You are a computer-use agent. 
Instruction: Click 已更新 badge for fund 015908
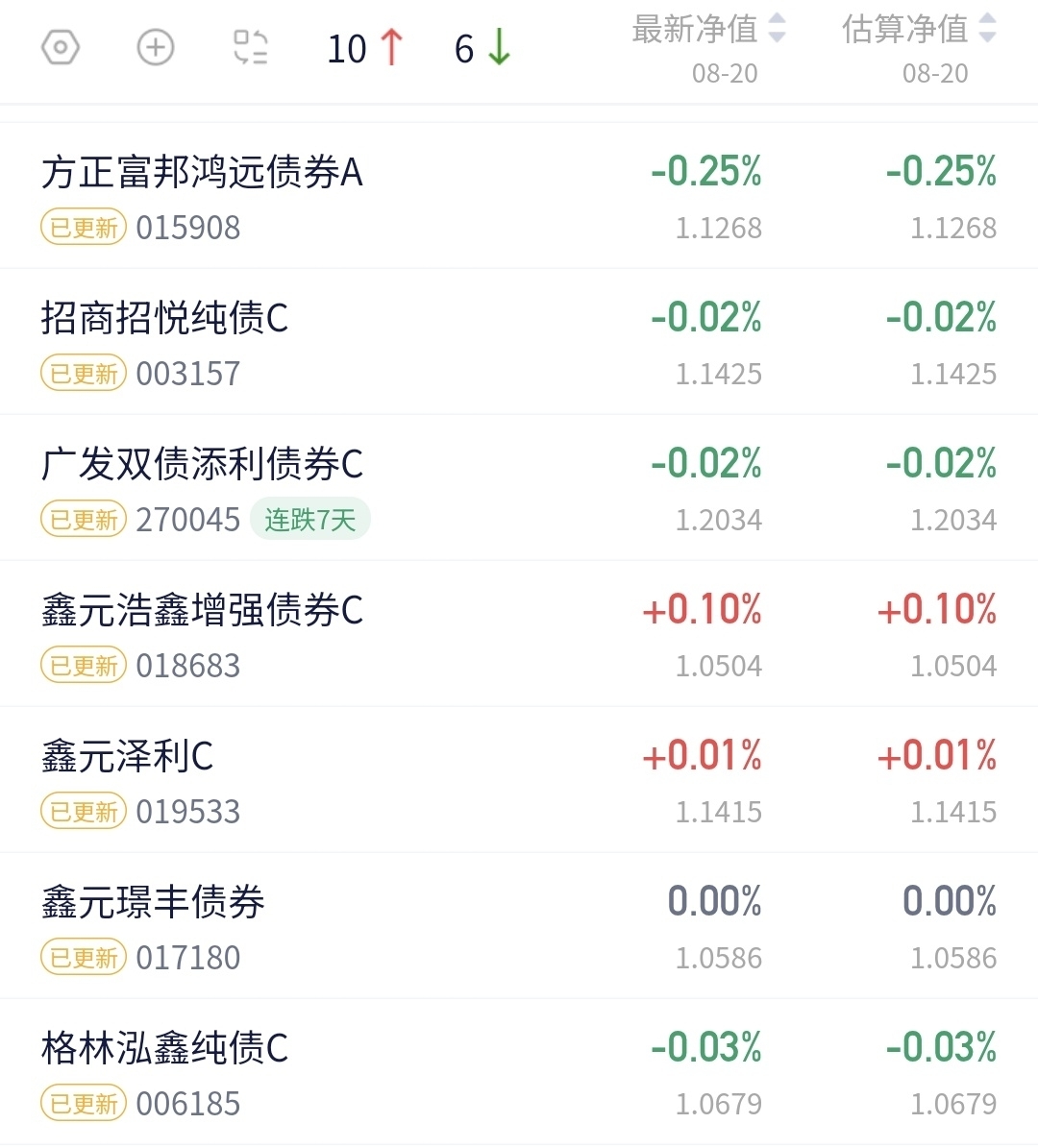click(84, 228)
